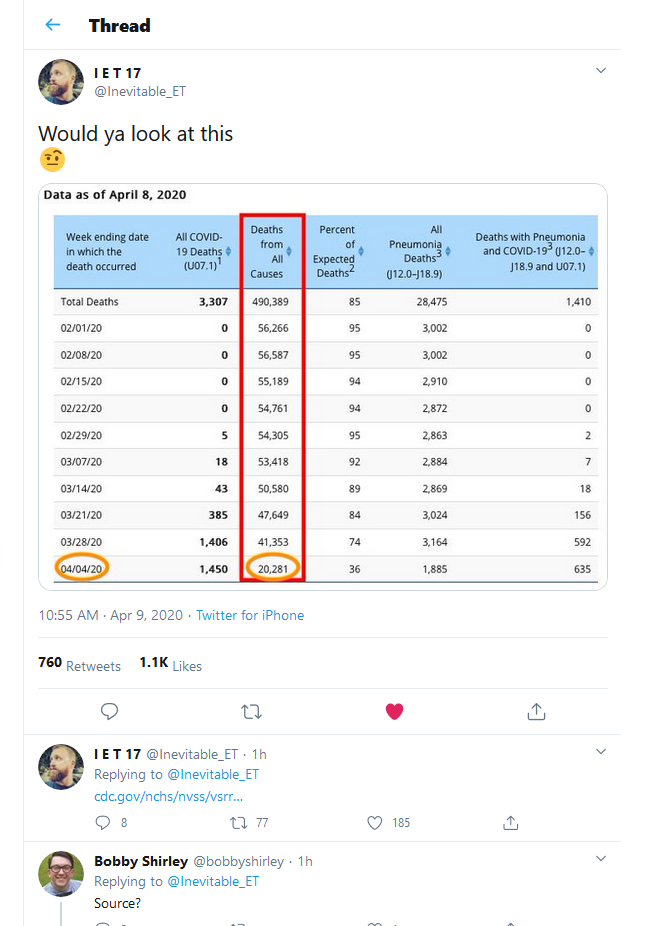
Task: Open I E T 17 profile avatar in main tweet
Action: point(61,82)
